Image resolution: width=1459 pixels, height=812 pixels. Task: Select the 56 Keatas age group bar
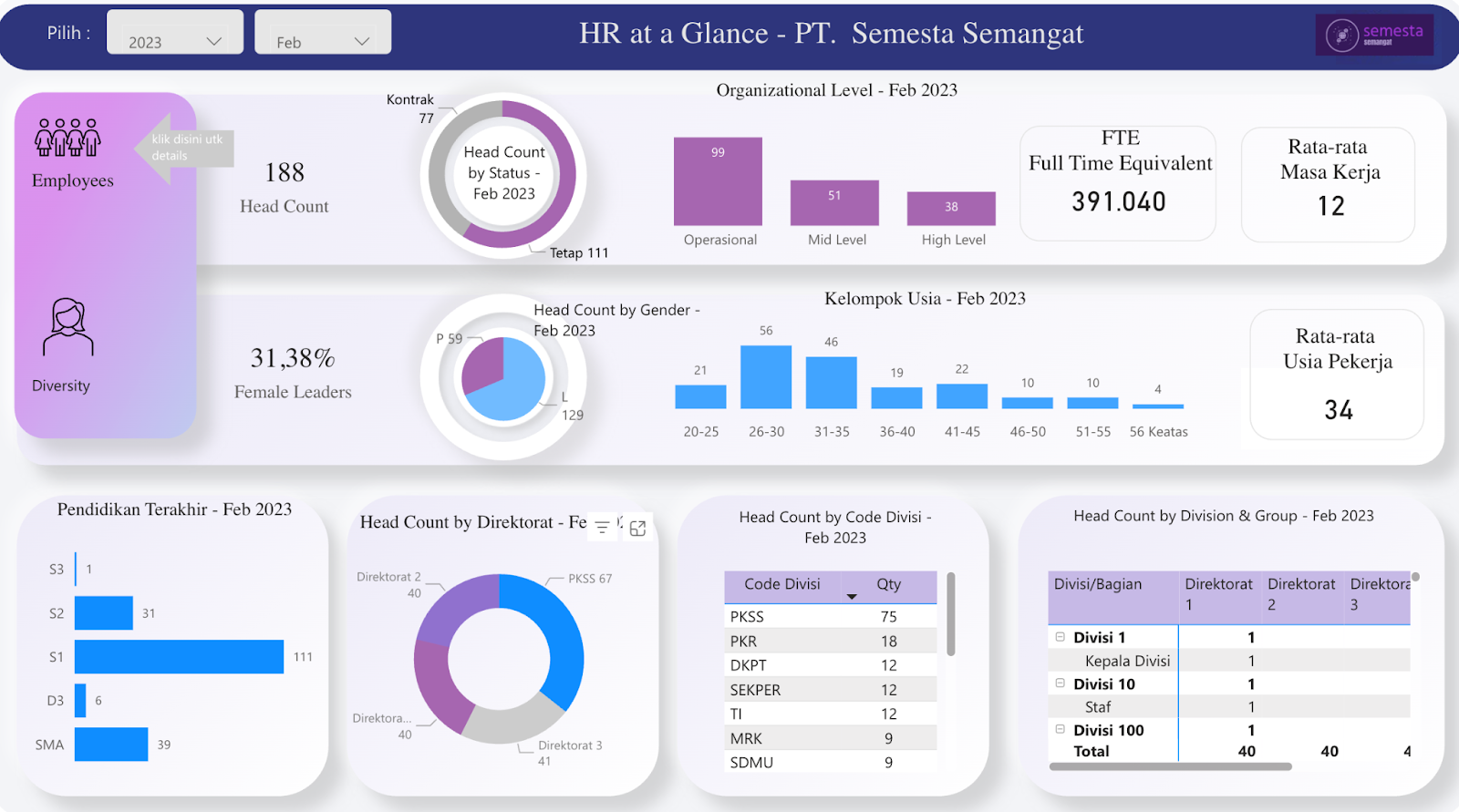click(1158, 406)
